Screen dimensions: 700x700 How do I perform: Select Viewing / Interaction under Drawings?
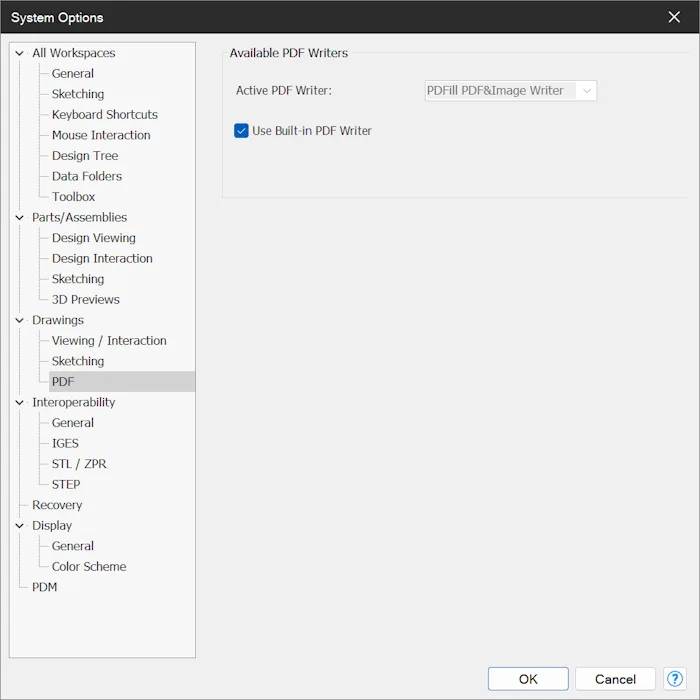tap(109, 340)
